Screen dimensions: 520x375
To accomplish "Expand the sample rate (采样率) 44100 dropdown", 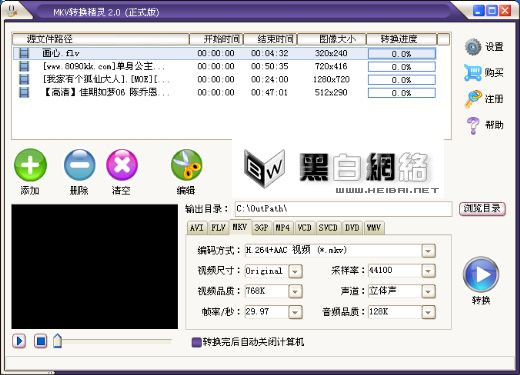I will click(x=428, y=271).
